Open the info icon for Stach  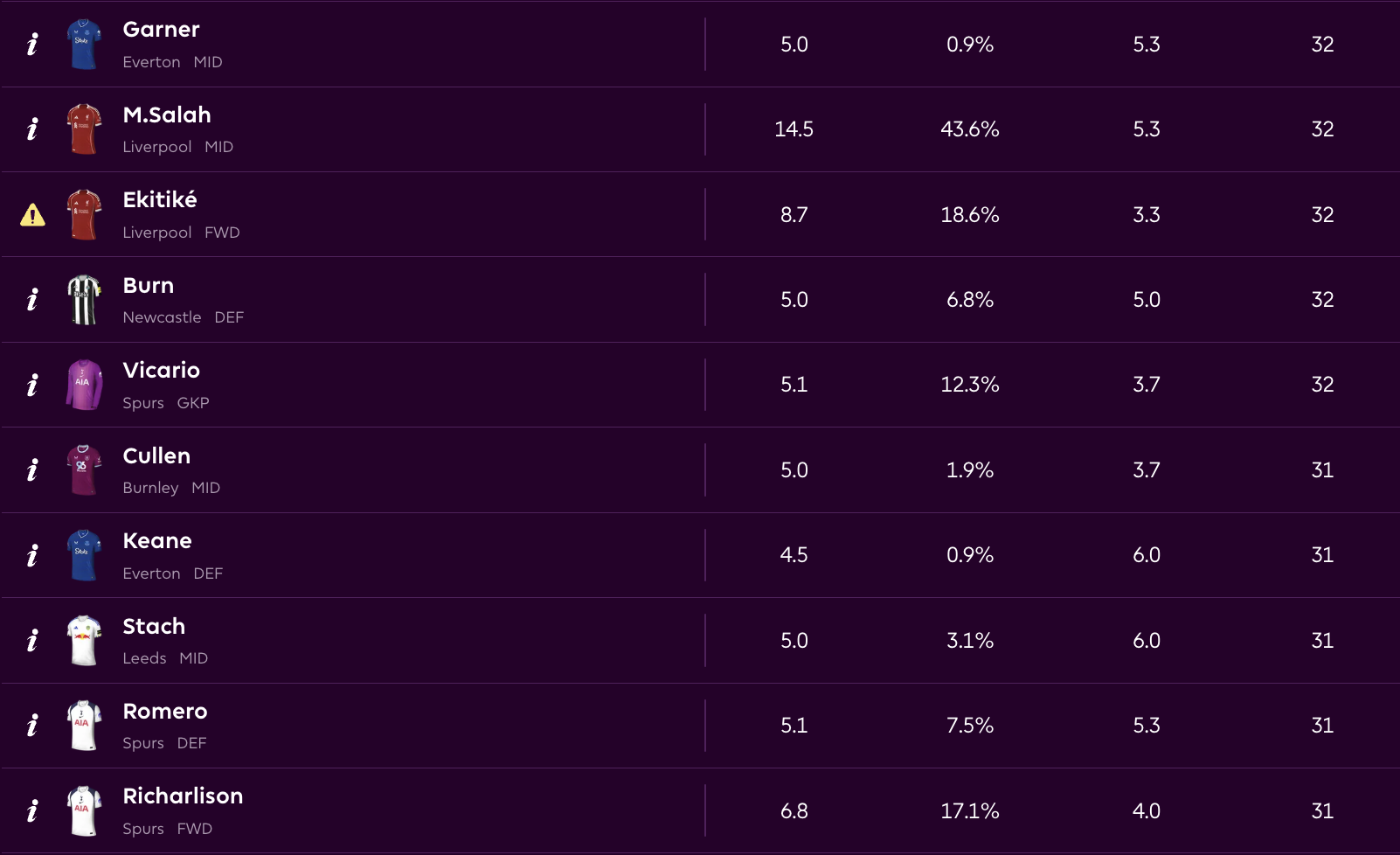point(32,641)
